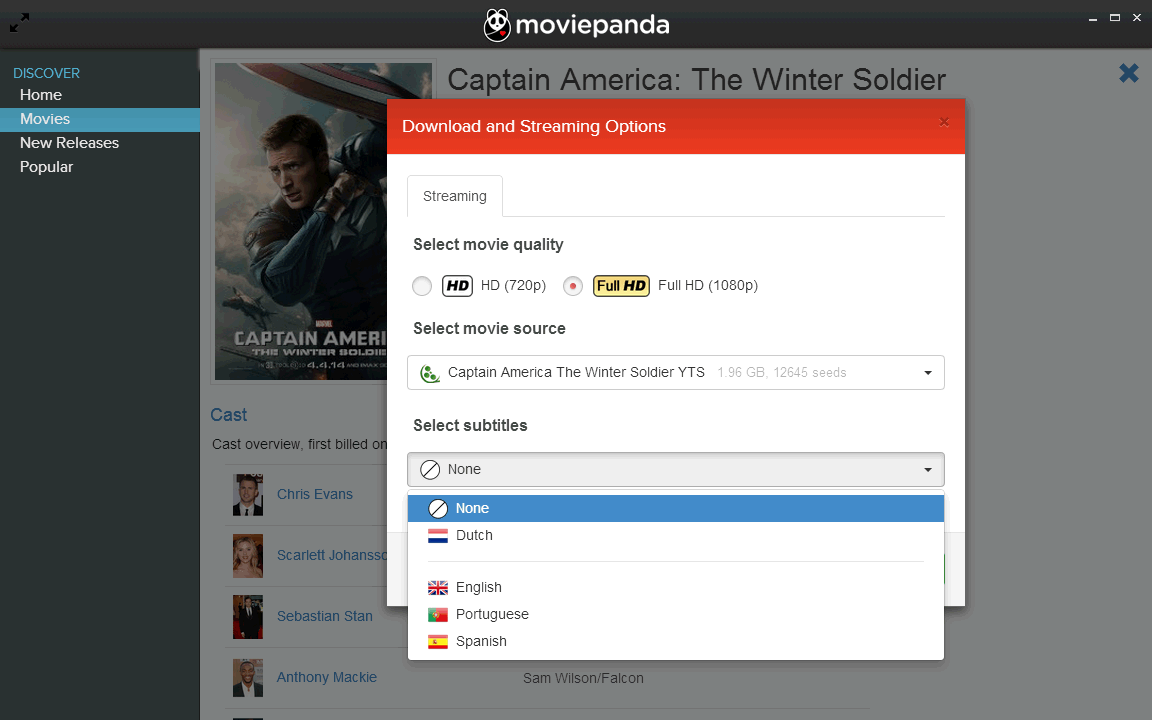The image size is (1152, 720).
Task: Click the Spanish flag icon
Action: click(438, 642)
